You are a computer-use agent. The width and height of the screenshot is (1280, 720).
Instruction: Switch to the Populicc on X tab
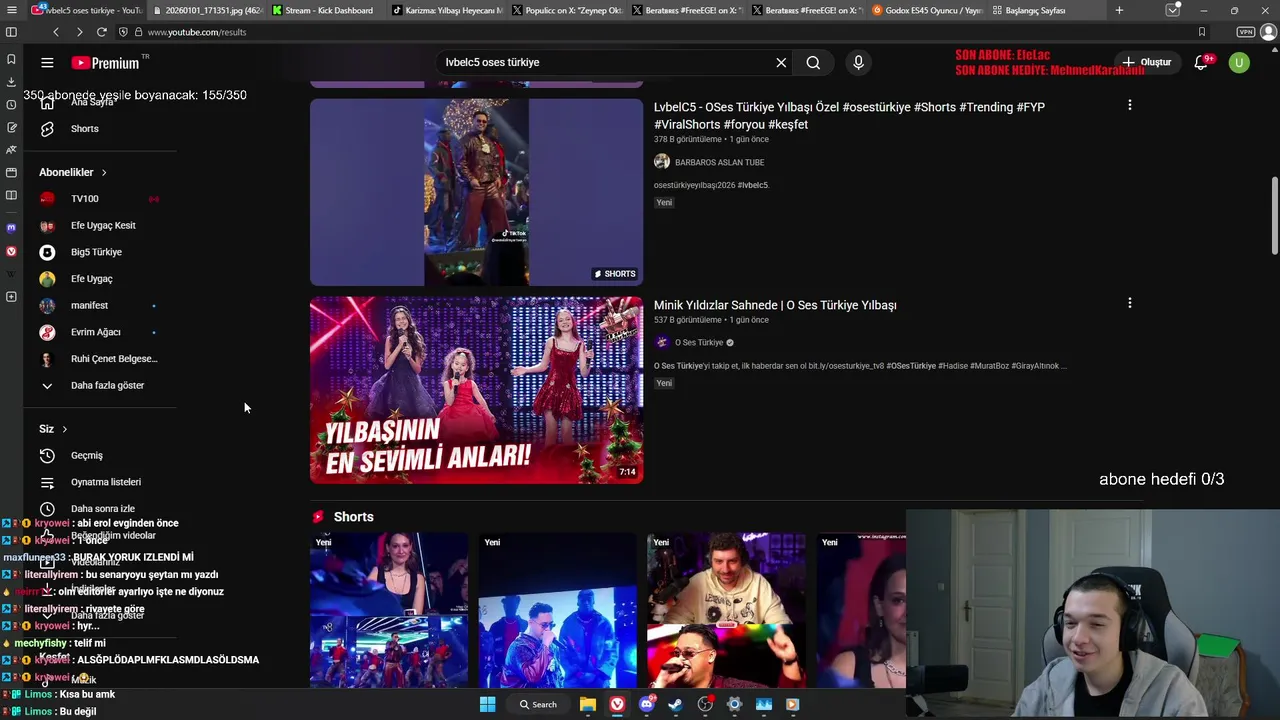tap(567, 10)
